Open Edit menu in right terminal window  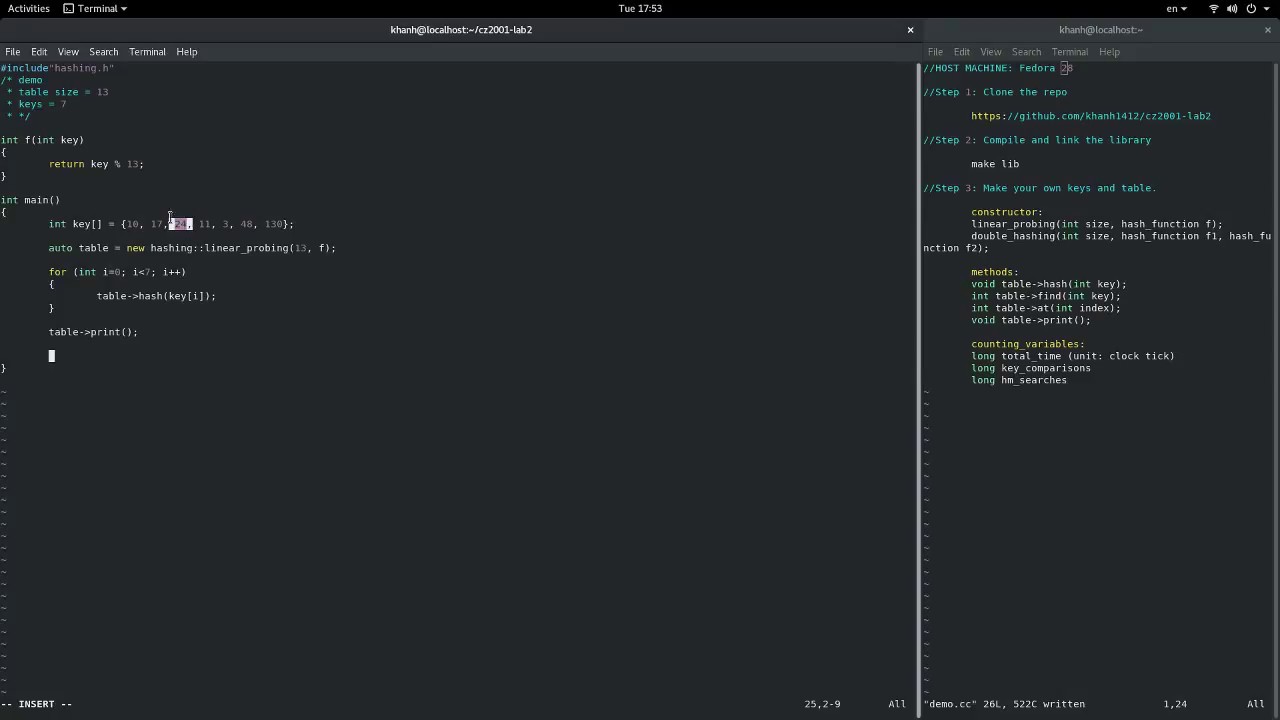click(962, 52)
